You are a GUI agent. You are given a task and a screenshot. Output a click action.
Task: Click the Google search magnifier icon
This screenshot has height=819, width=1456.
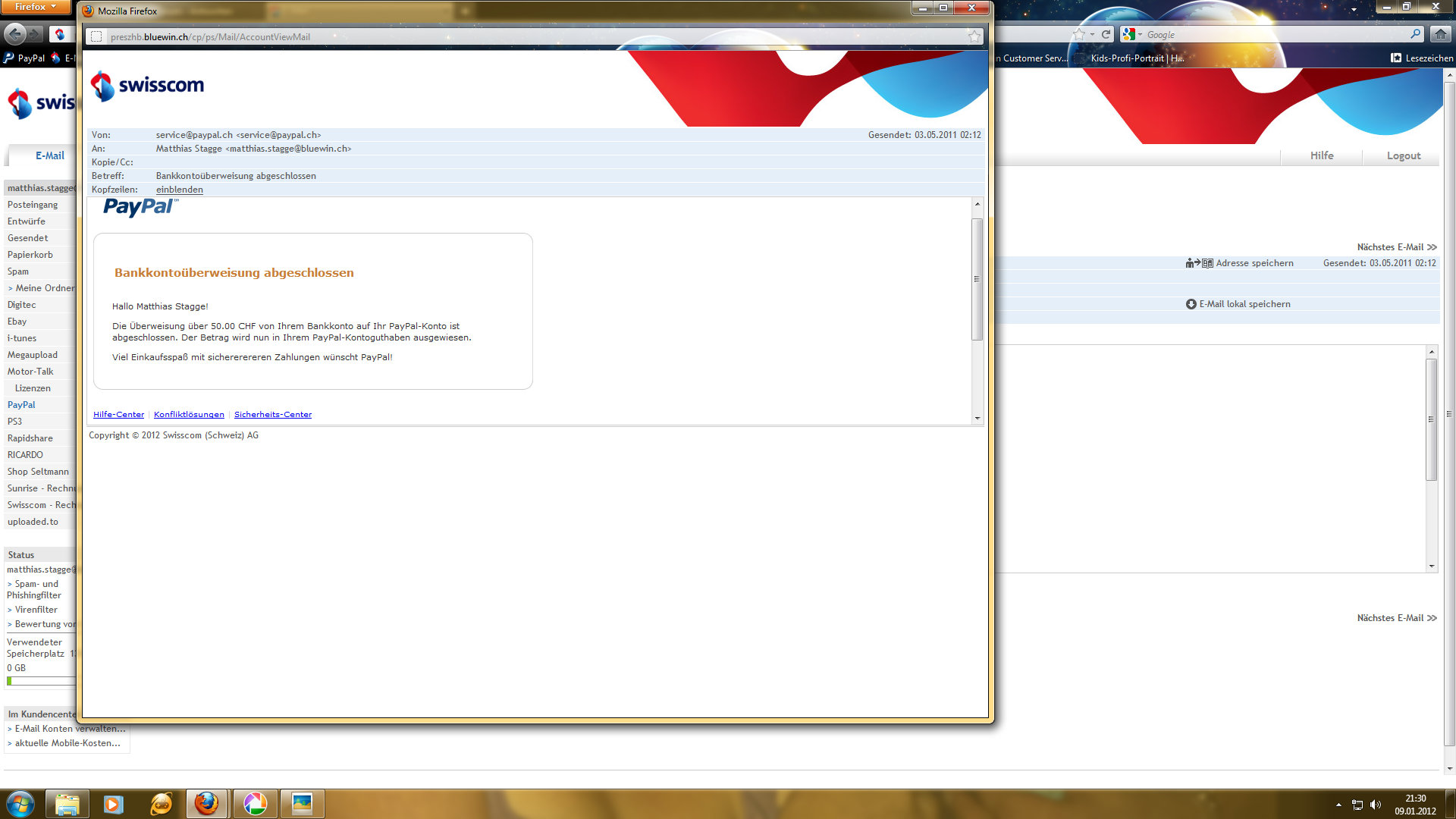click(x=1415, y=34)
